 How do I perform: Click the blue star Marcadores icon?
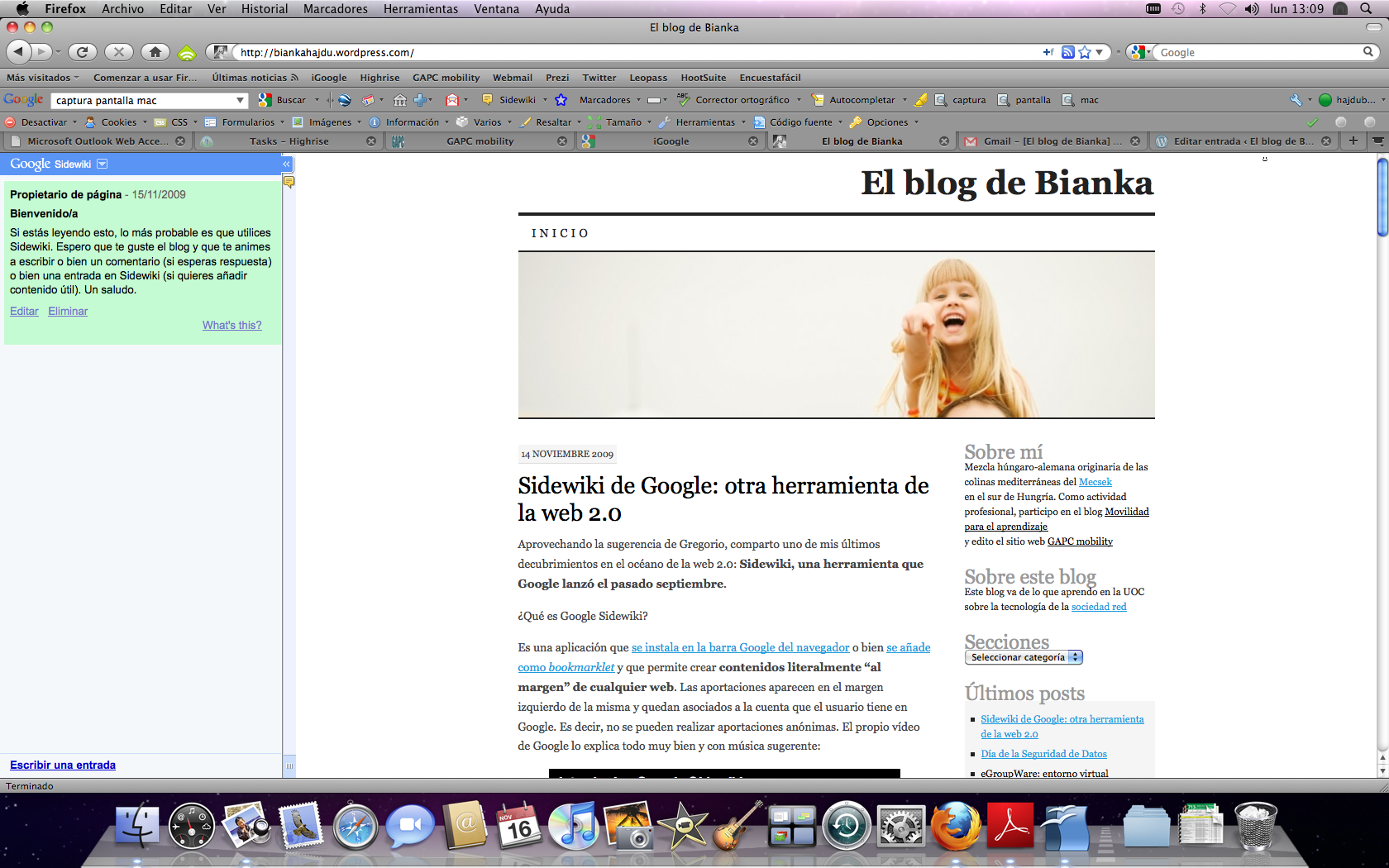pyautogui.click(x=561, y=100)
